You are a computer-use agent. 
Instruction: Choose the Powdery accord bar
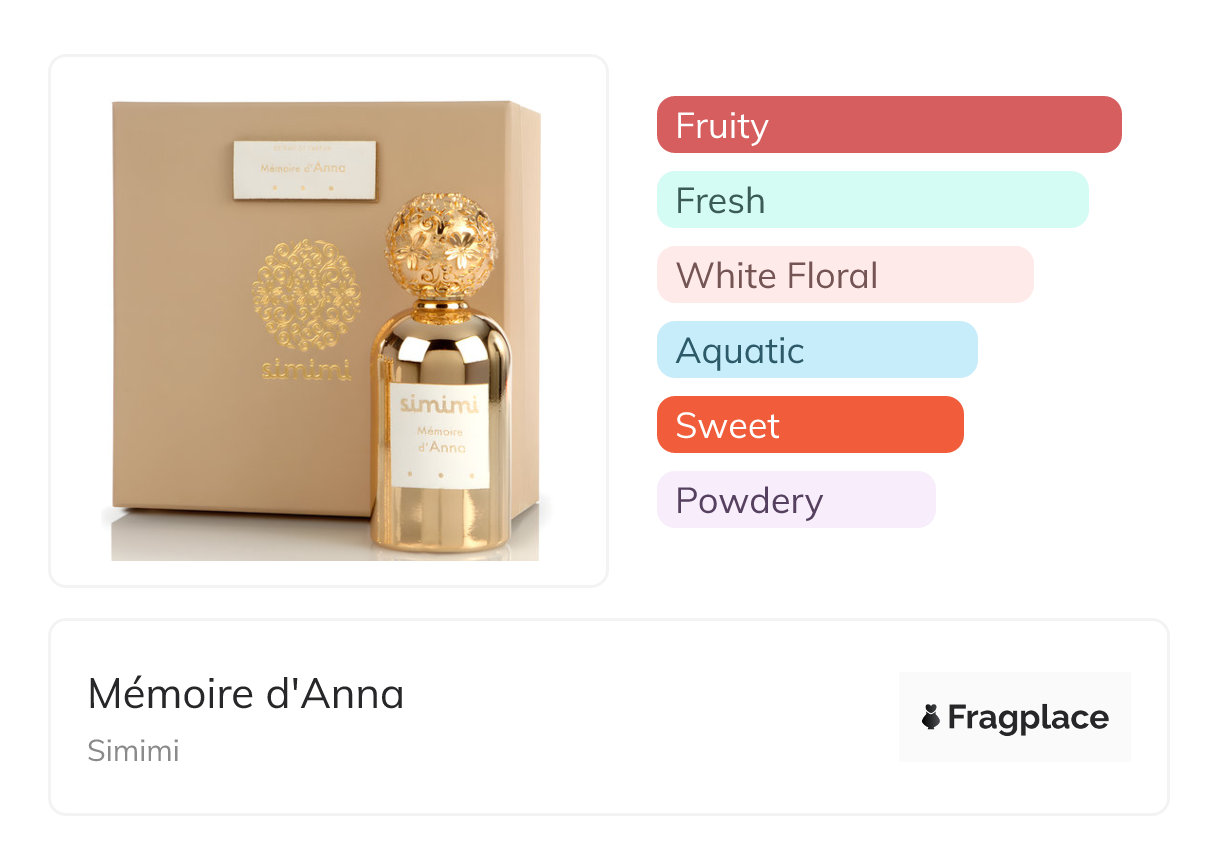[795, 500]
